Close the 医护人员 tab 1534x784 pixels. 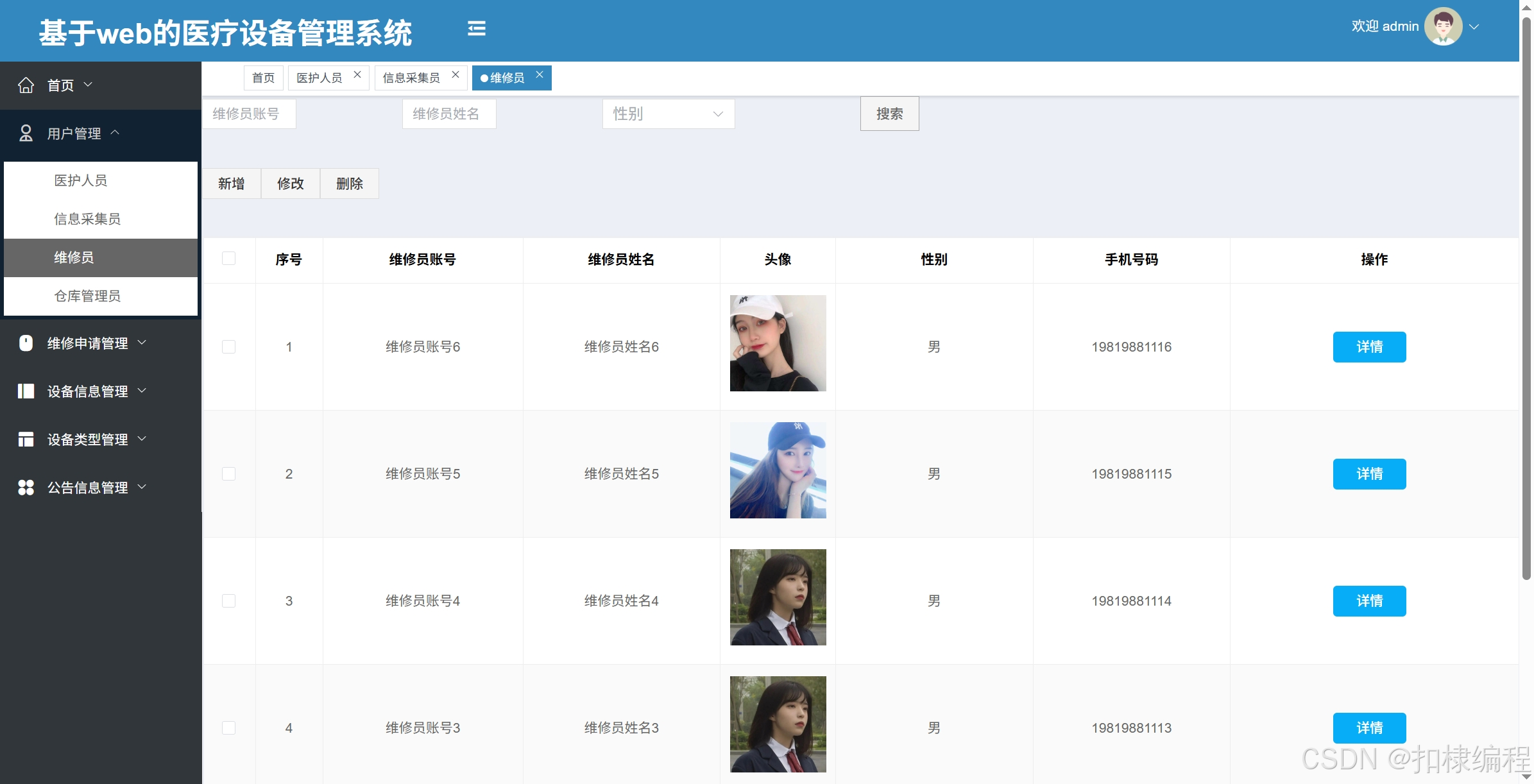click(x=357, y=74)
